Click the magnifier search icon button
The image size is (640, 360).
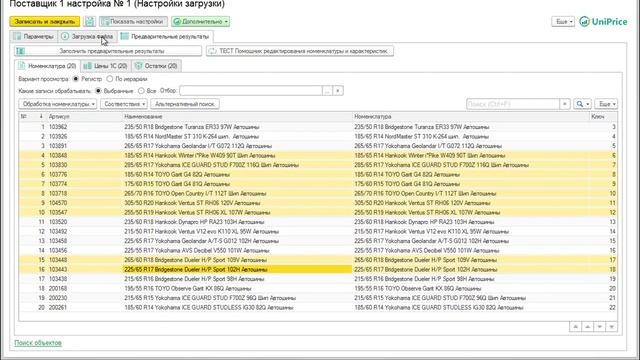[582, 104]
